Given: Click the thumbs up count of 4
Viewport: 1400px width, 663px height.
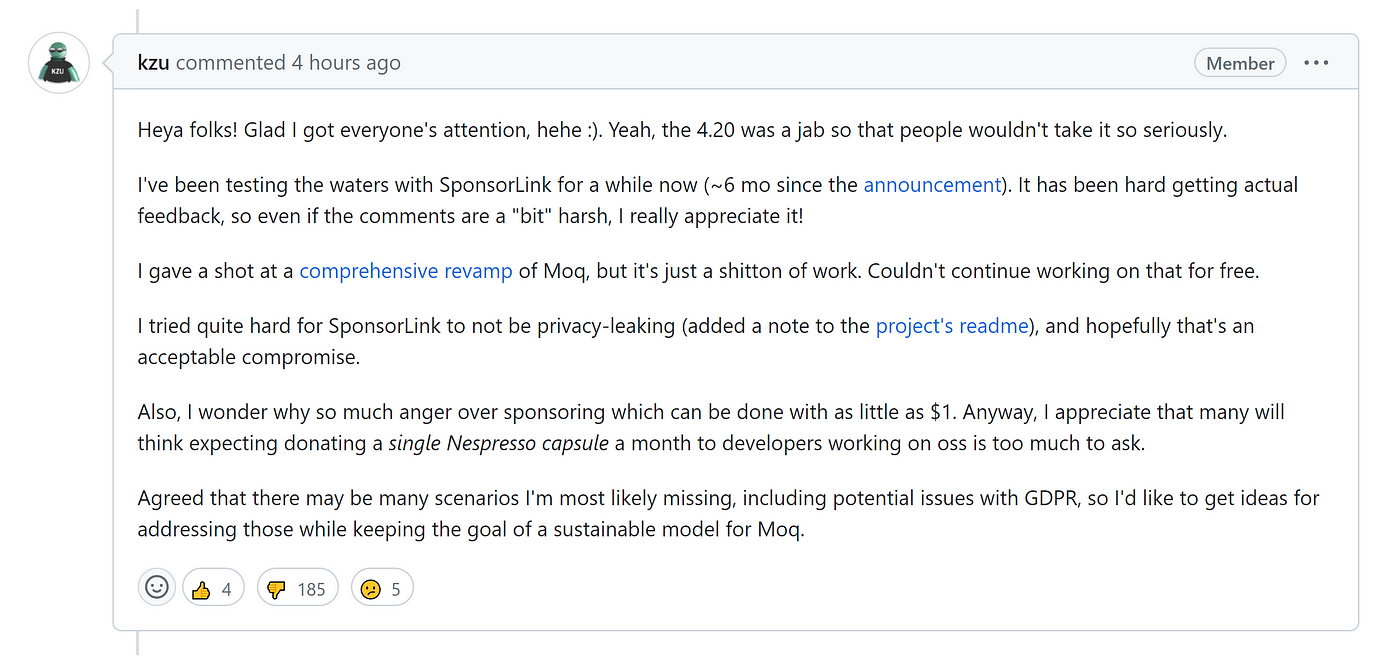Looking at the screenshot, I should 227,589.
